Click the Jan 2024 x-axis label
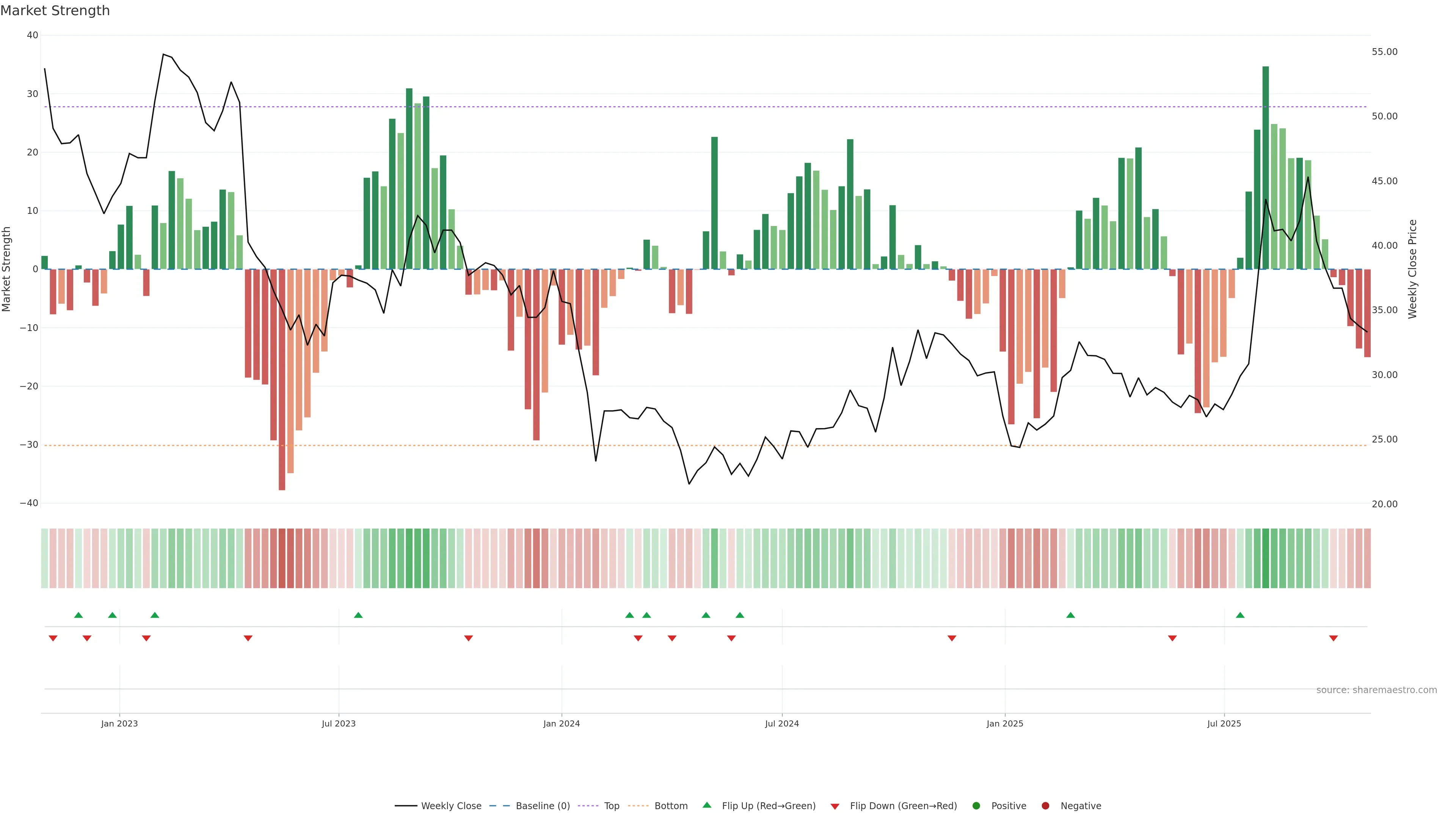 (561, 723)
